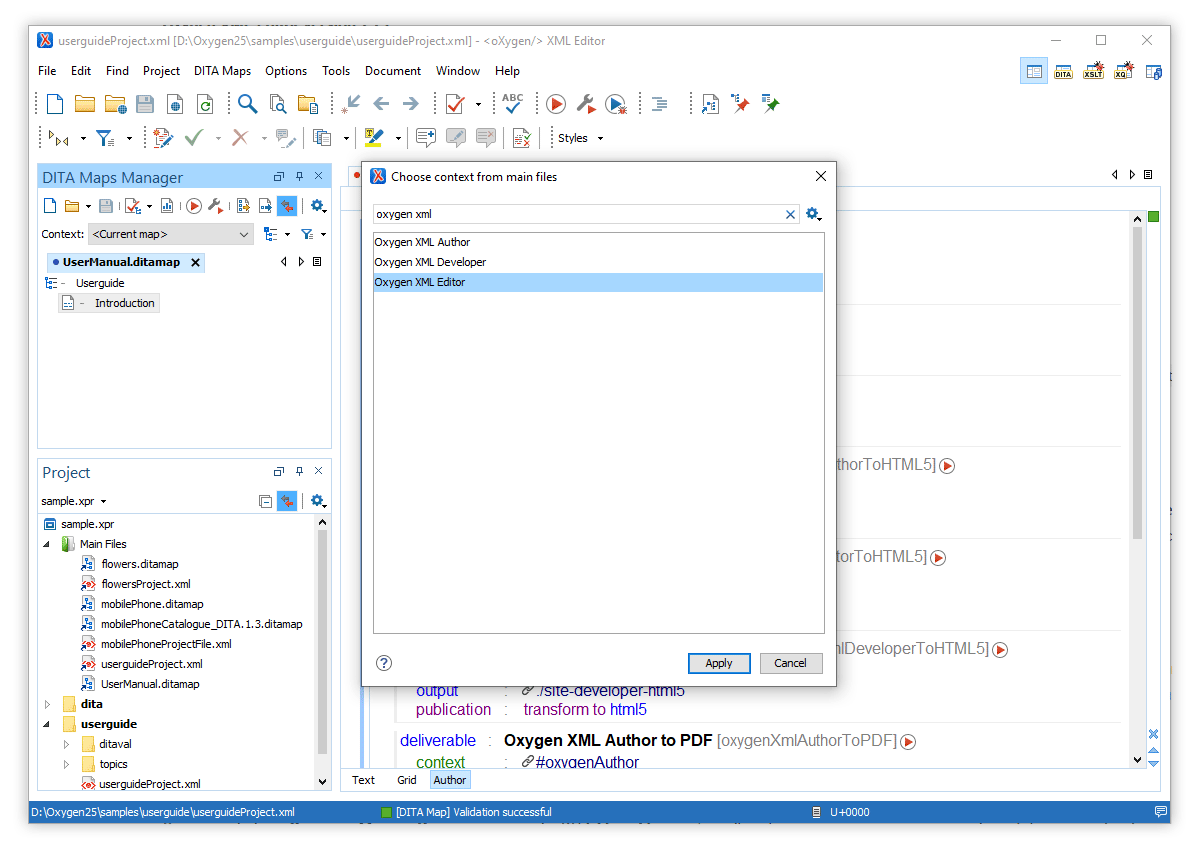Select mobilePhoneProjectFile.xml in Project tree
This screenshot has width=1200, height=850.
coord(166,644)
